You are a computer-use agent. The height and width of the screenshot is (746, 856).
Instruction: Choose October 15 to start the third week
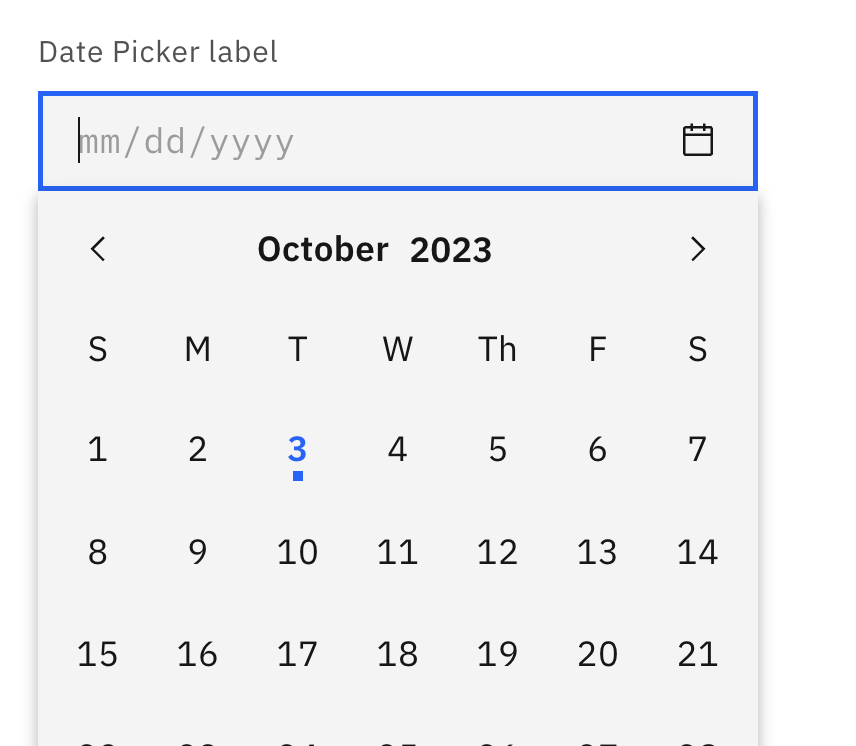tap(97, 654)
